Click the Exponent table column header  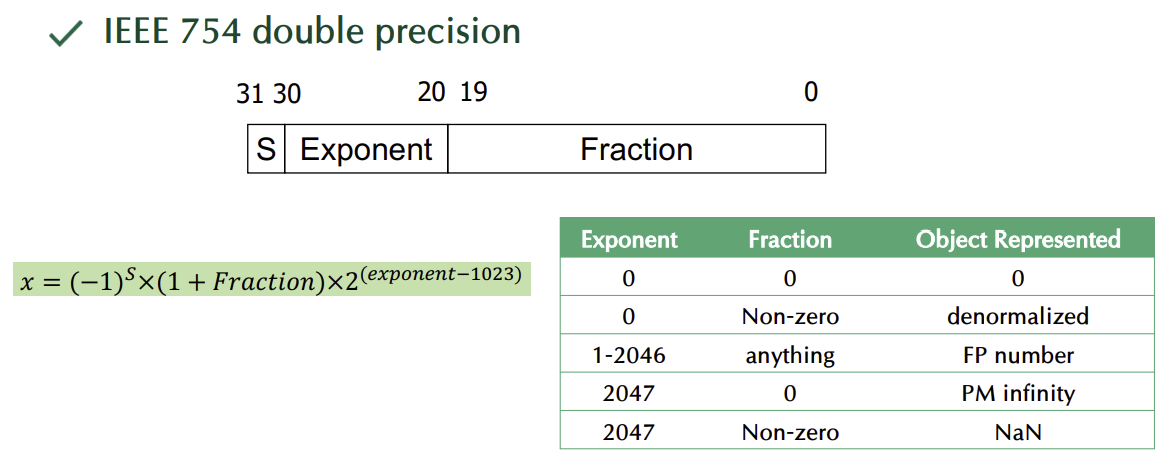click(x=629, y=240)
